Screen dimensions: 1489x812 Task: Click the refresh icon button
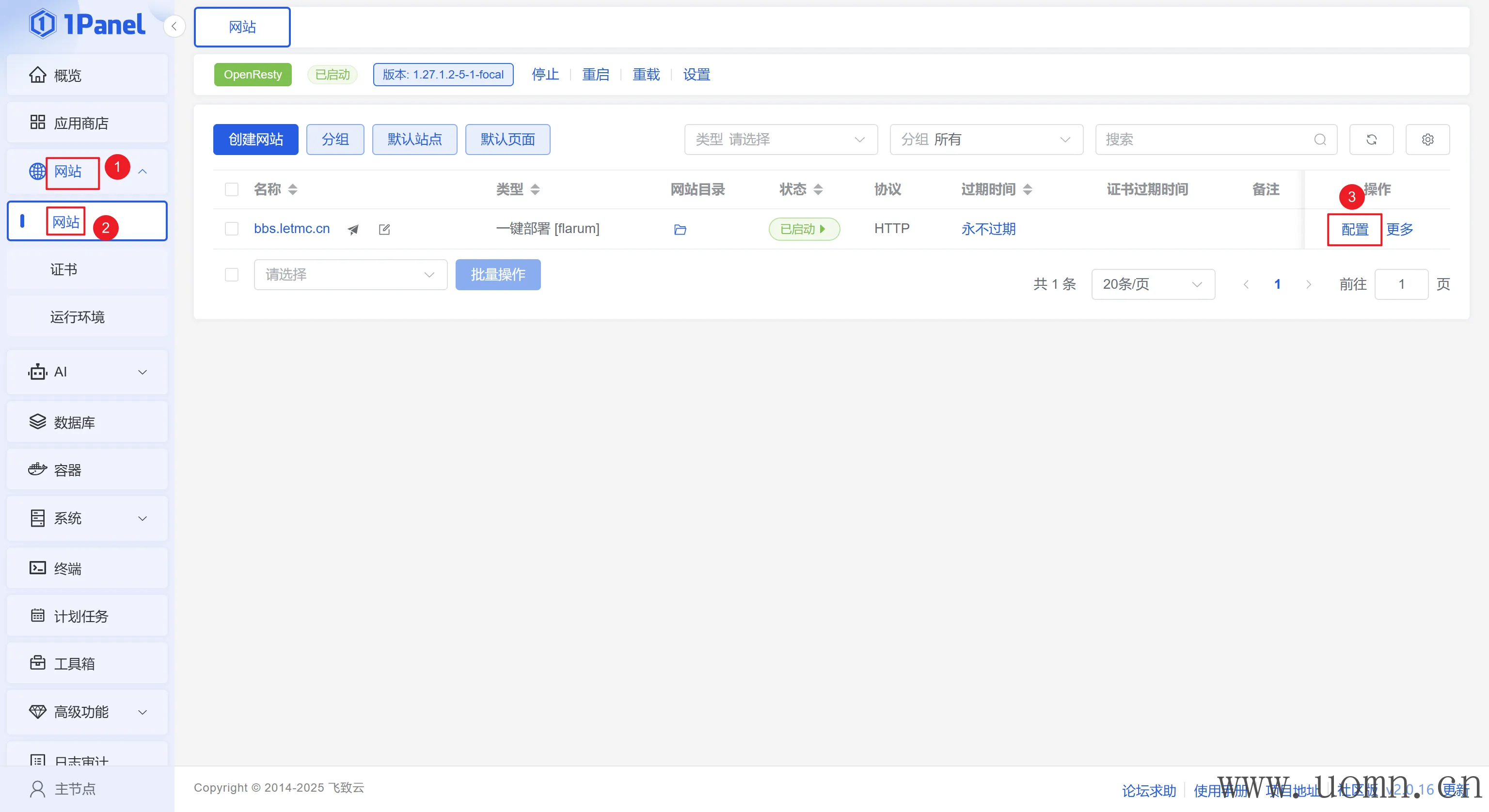tap(1371, 139)
